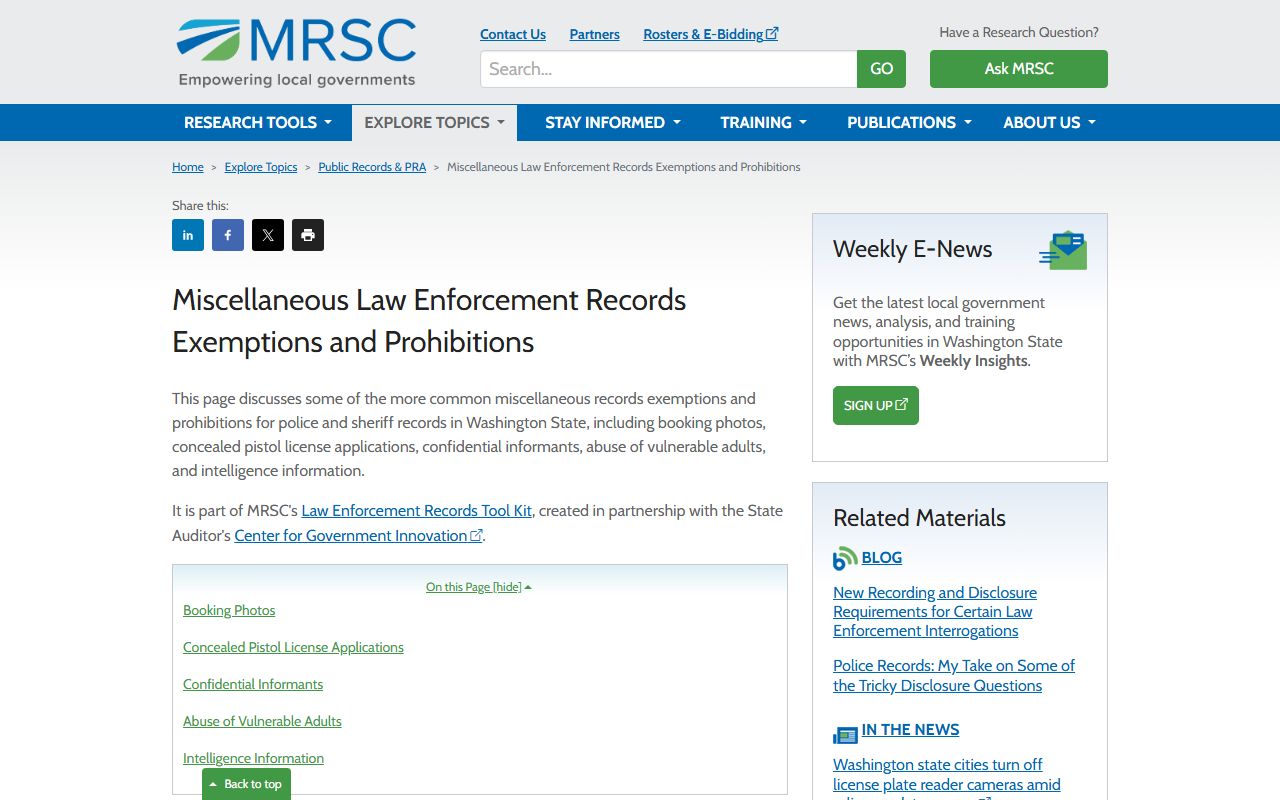
Task: Open Law Enforcement Records Tool Kit link
Action: [417, 511]
